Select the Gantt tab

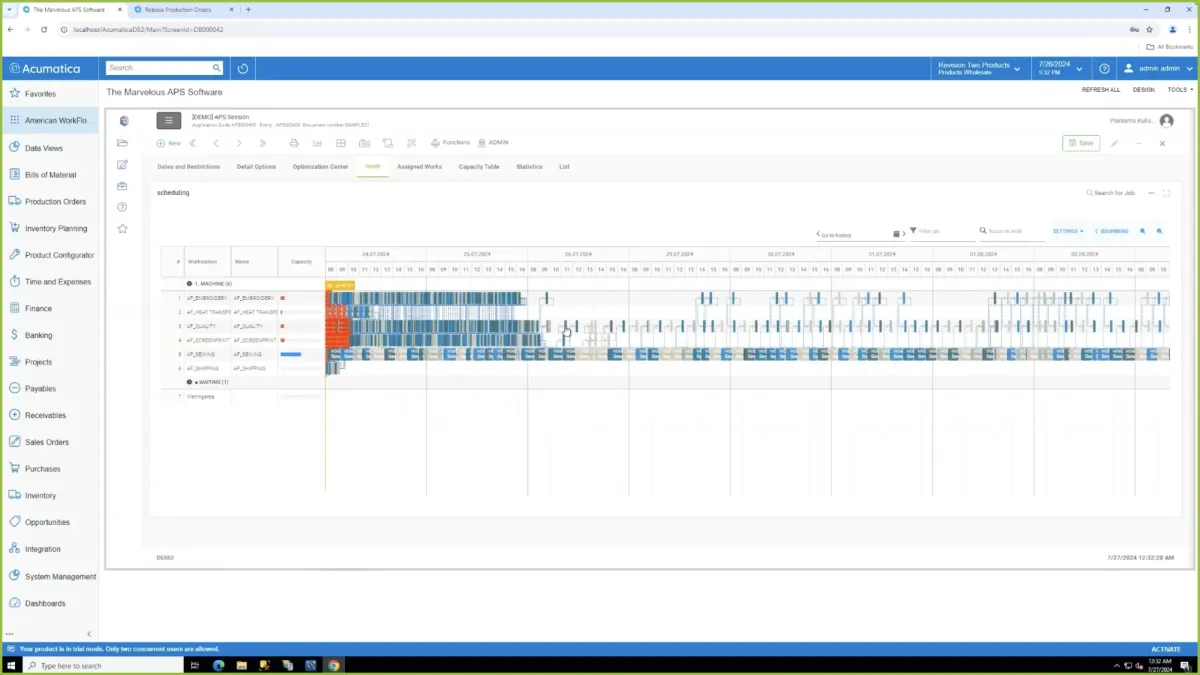(372, 167)
